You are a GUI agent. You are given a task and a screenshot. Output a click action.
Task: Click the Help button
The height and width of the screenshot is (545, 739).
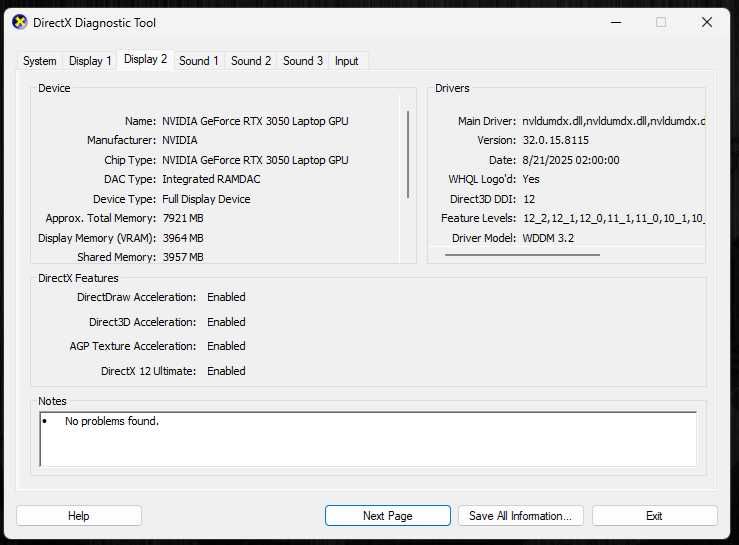(x=79, y=516)
